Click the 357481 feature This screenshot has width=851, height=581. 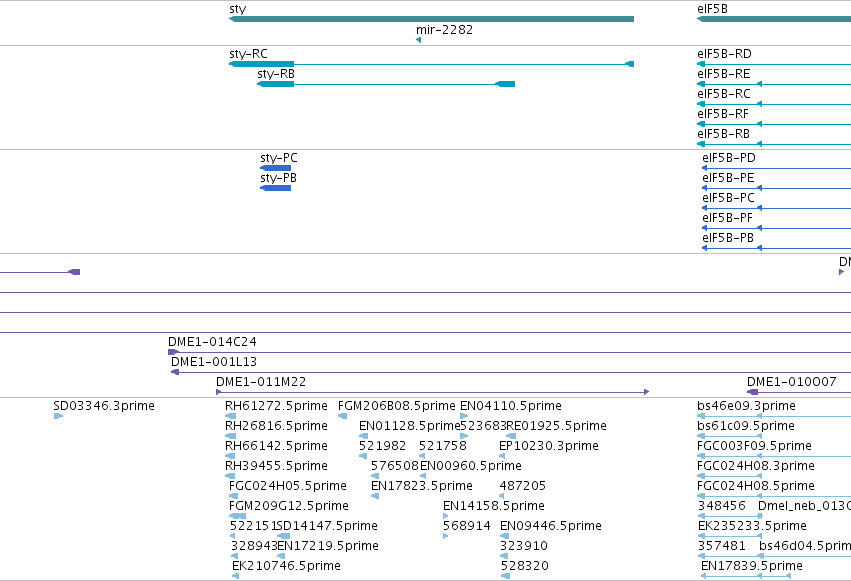coord(730,556)
